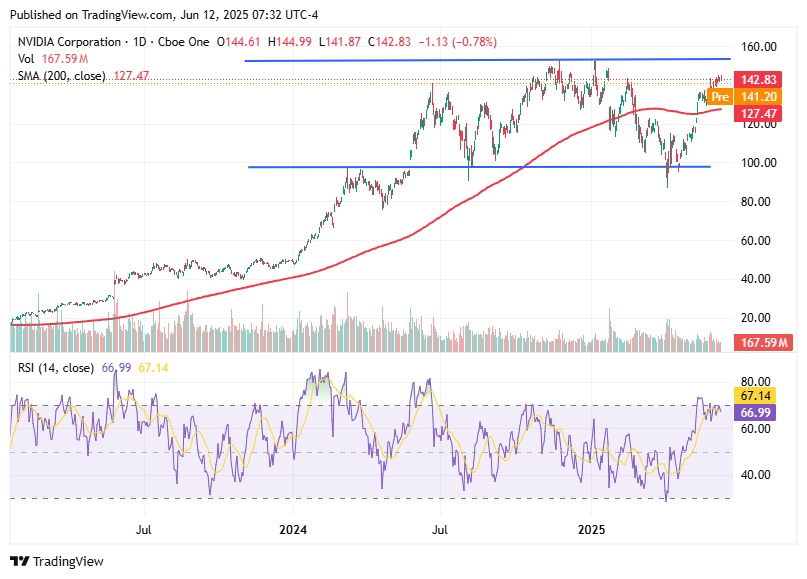Screen dimensions: 807x579
Task: Select the upper blue horizontal resistance line
Action: click(487, 60)
